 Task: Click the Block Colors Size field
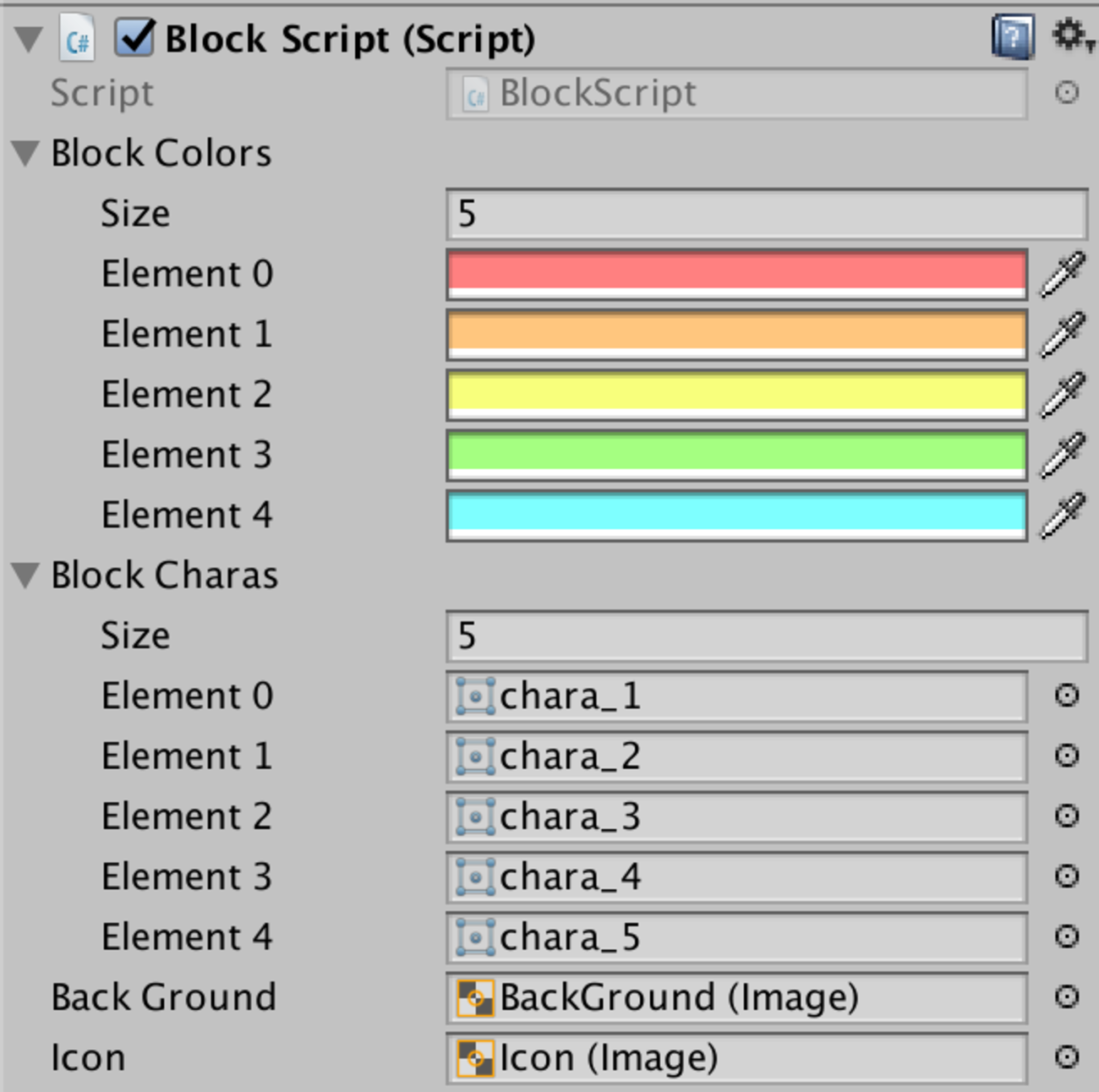765,214
